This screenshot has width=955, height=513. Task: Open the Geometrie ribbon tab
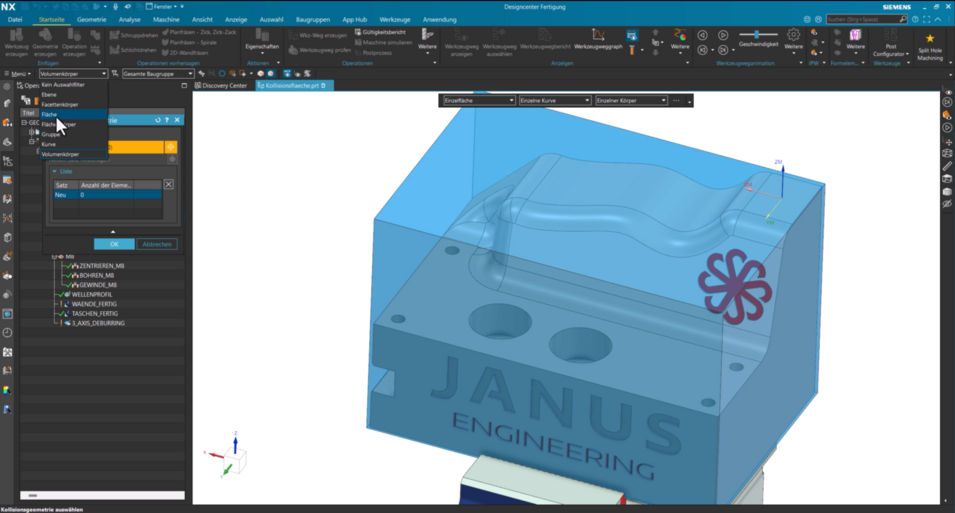coord(91,19)
